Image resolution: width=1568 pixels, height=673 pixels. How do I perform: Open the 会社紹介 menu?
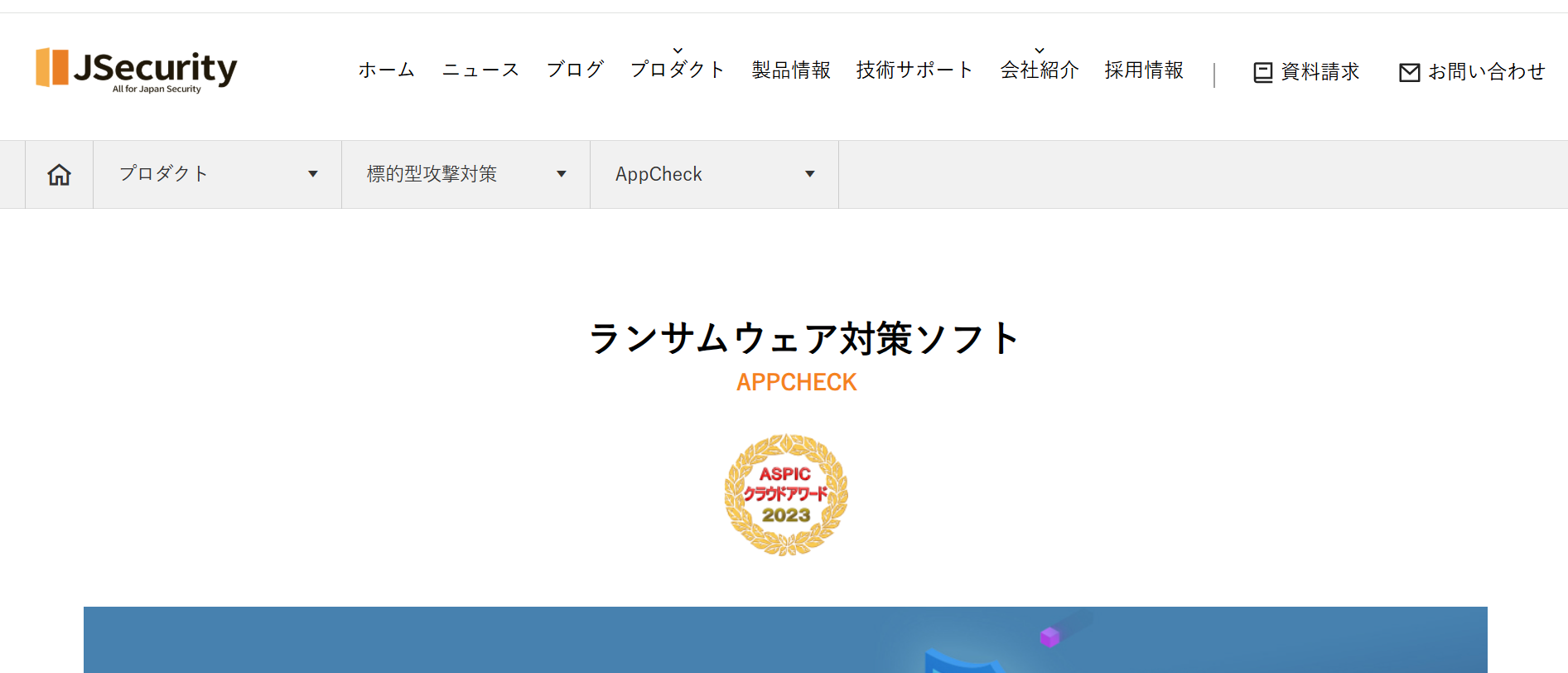1040,70
